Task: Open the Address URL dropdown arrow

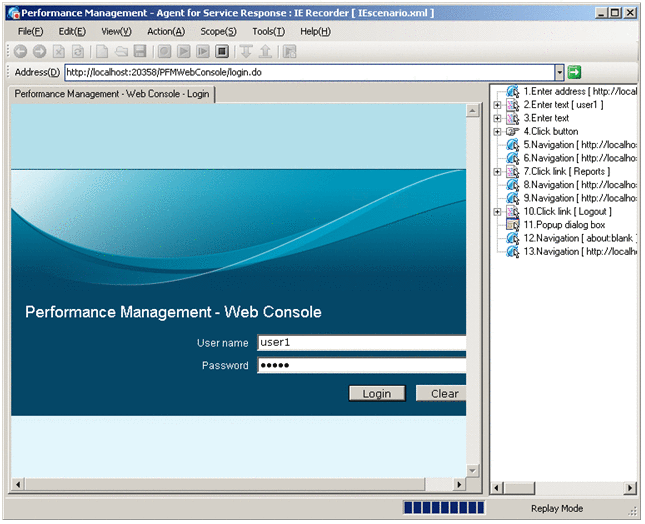Action: 560,72
